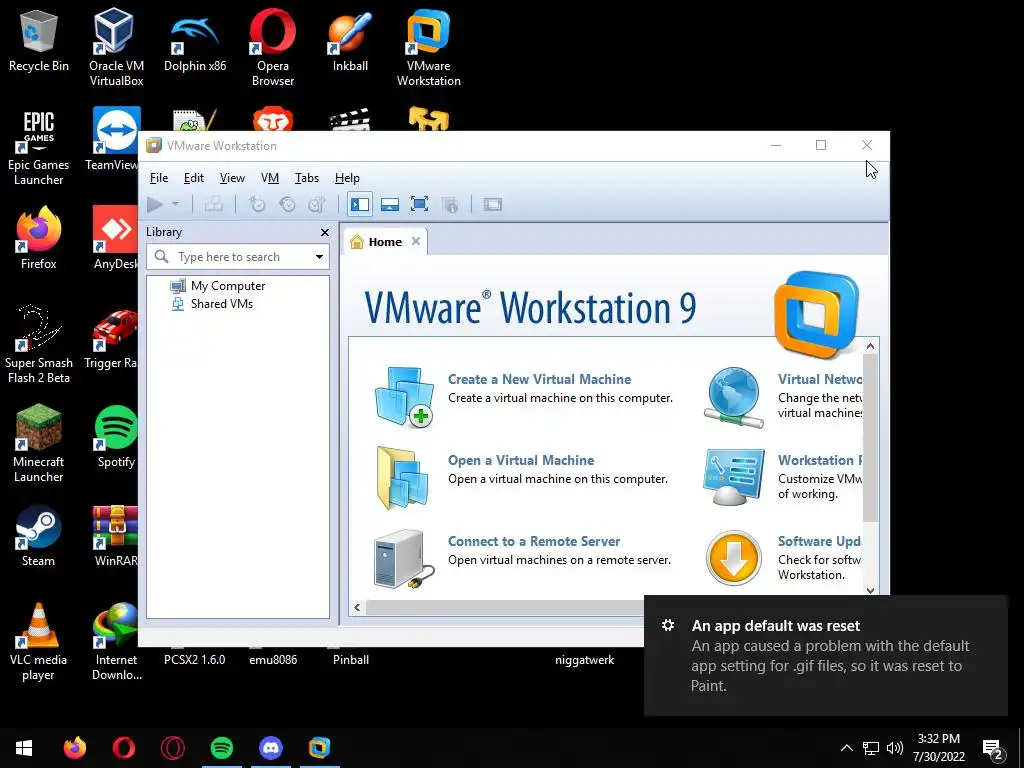Open the Action Center notifications icon
The height and width of the screenshot is (768, 1024).
coord(993,749)
